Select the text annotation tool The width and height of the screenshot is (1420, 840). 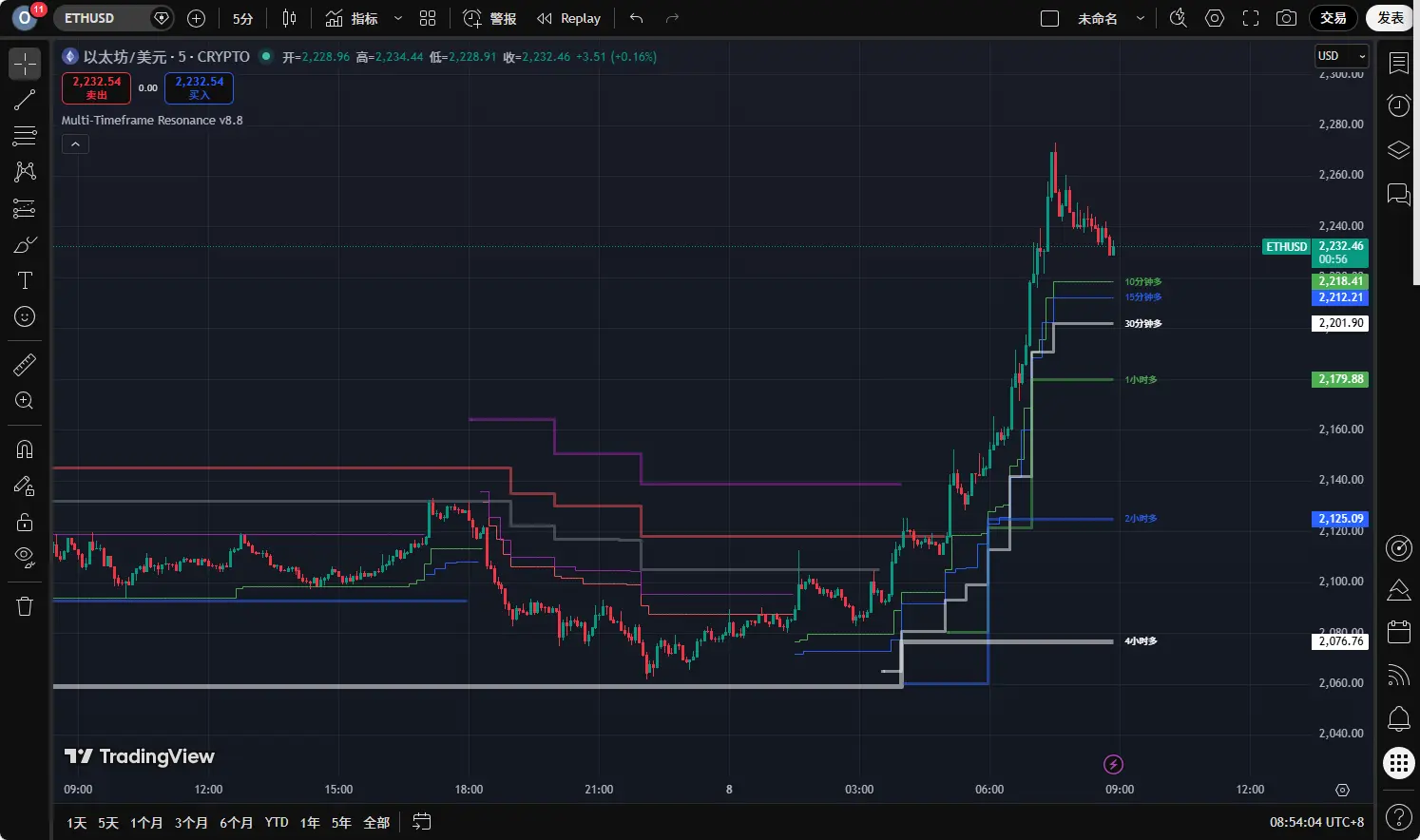coord(25,280)
